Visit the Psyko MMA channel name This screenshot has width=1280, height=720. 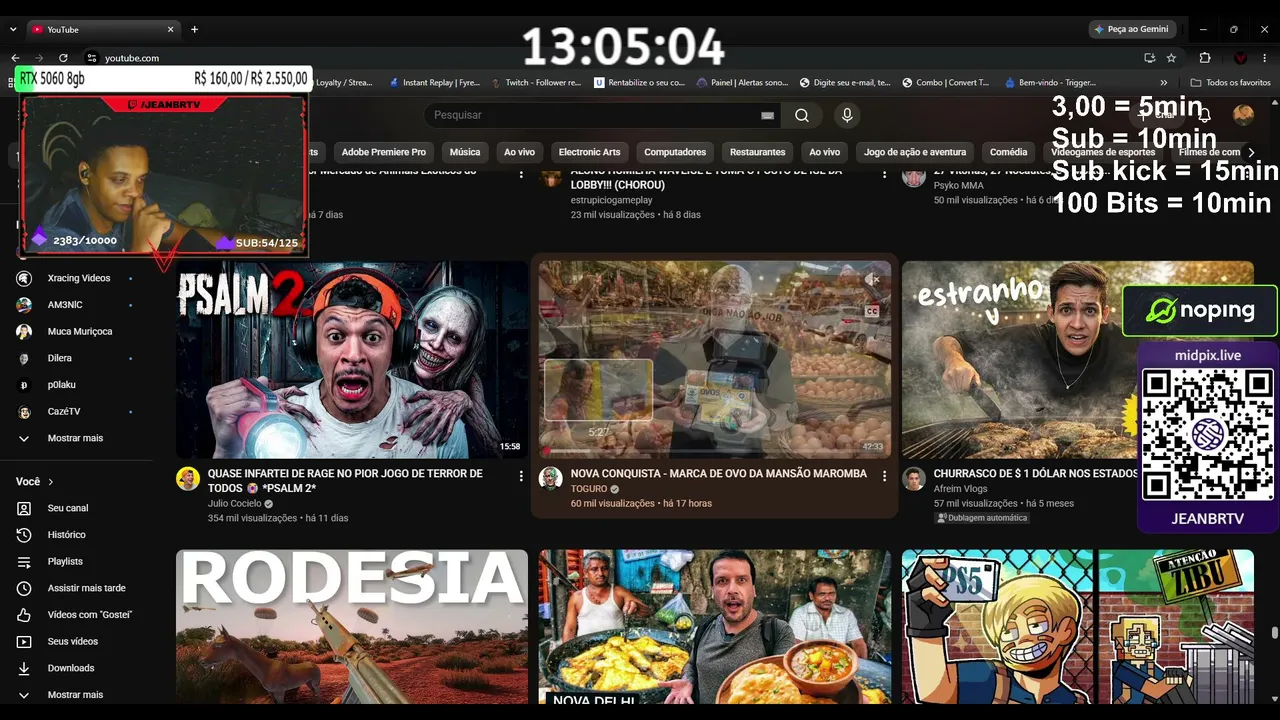959,186
